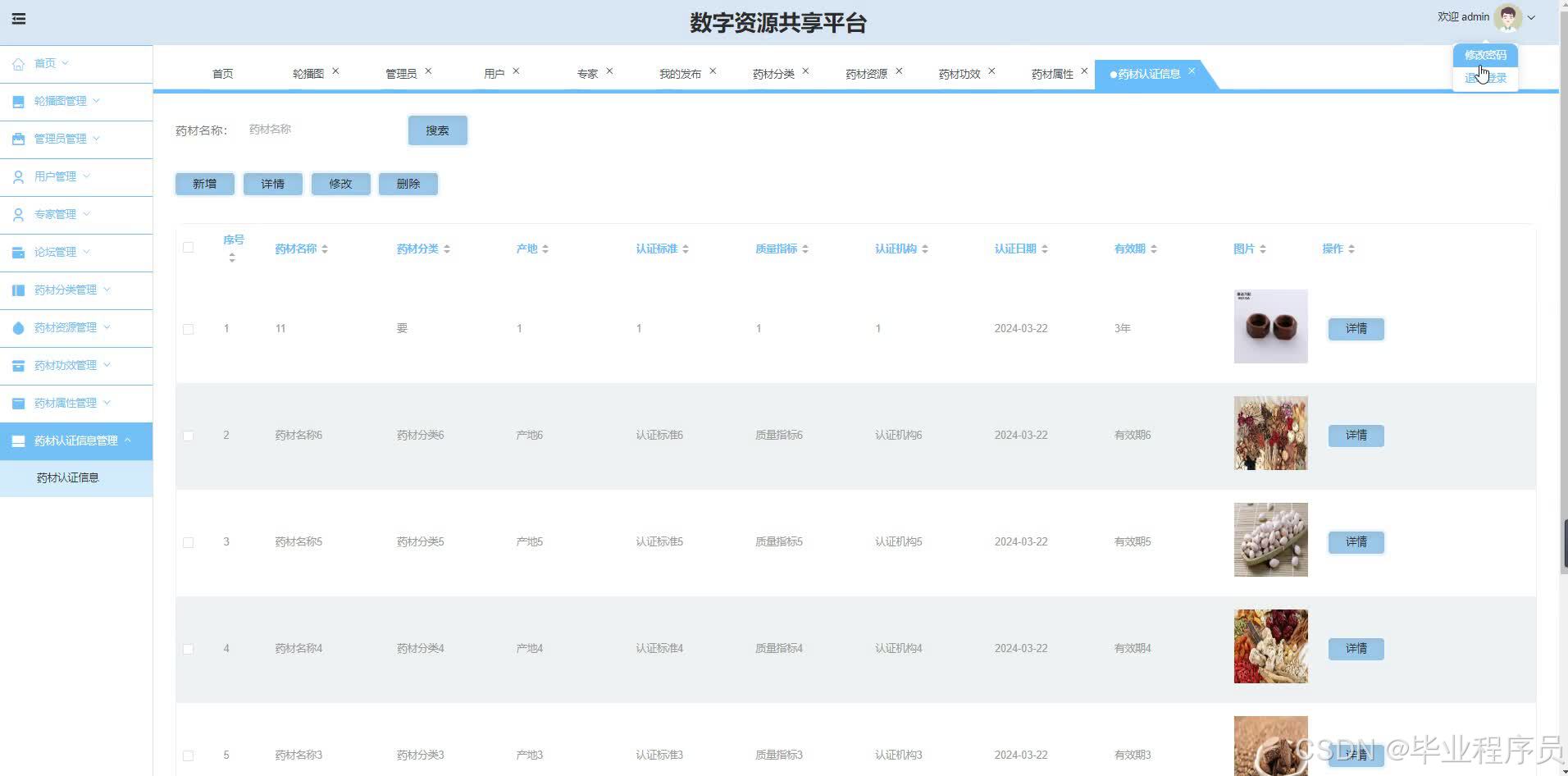Sort by 药材名称 column arrows
Screen dimensions: 1568x776
[x=325, y=249]
